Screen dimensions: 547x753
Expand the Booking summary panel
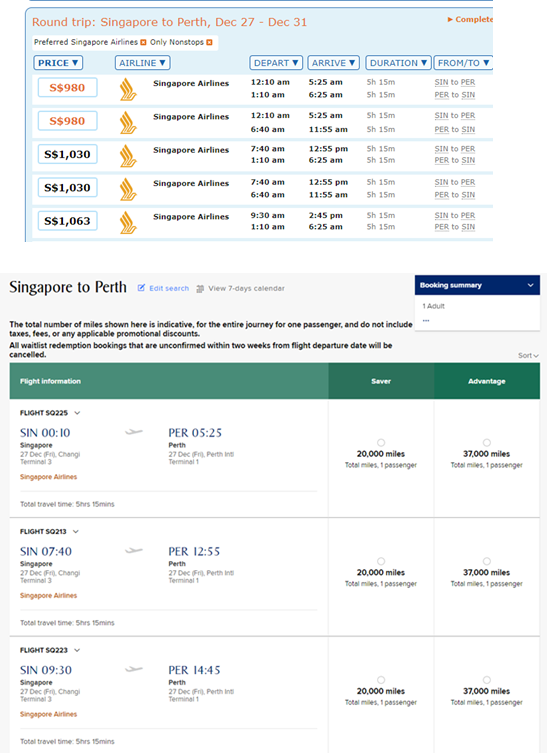[530, 285]
